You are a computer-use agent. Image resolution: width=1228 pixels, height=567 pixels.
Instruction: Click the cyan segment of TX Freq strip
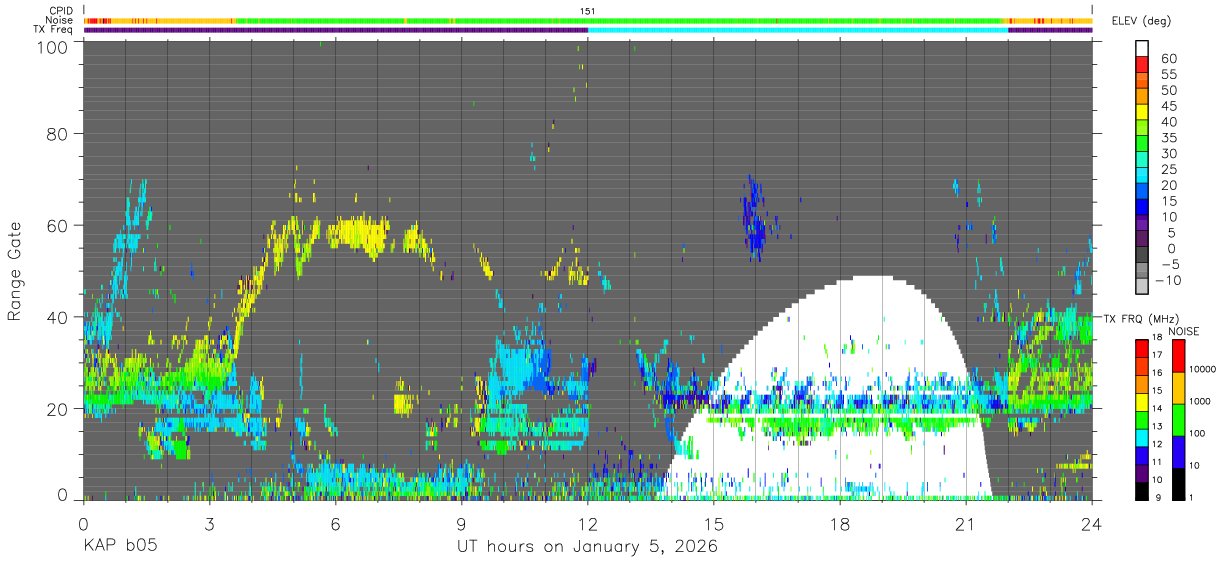click(798, 30)
